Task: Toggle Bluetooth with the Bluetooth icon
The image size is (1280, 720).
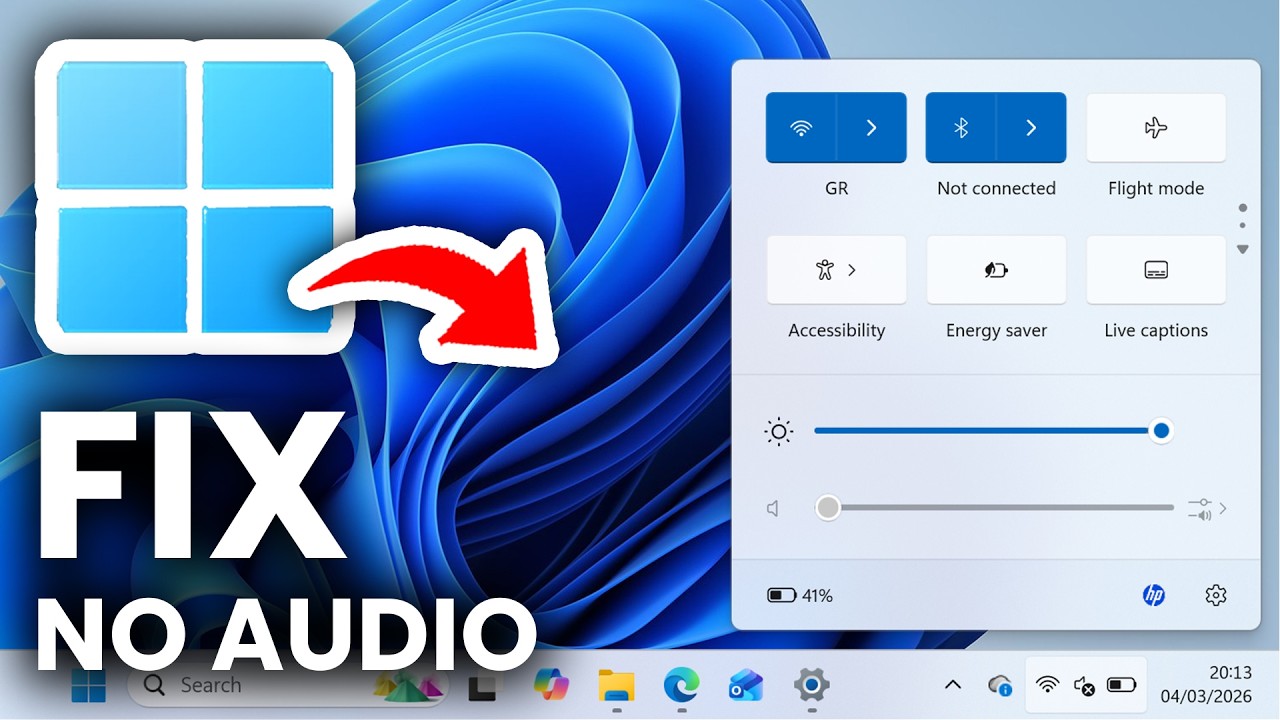Action: pyautogui.click(x=961, y=128)
